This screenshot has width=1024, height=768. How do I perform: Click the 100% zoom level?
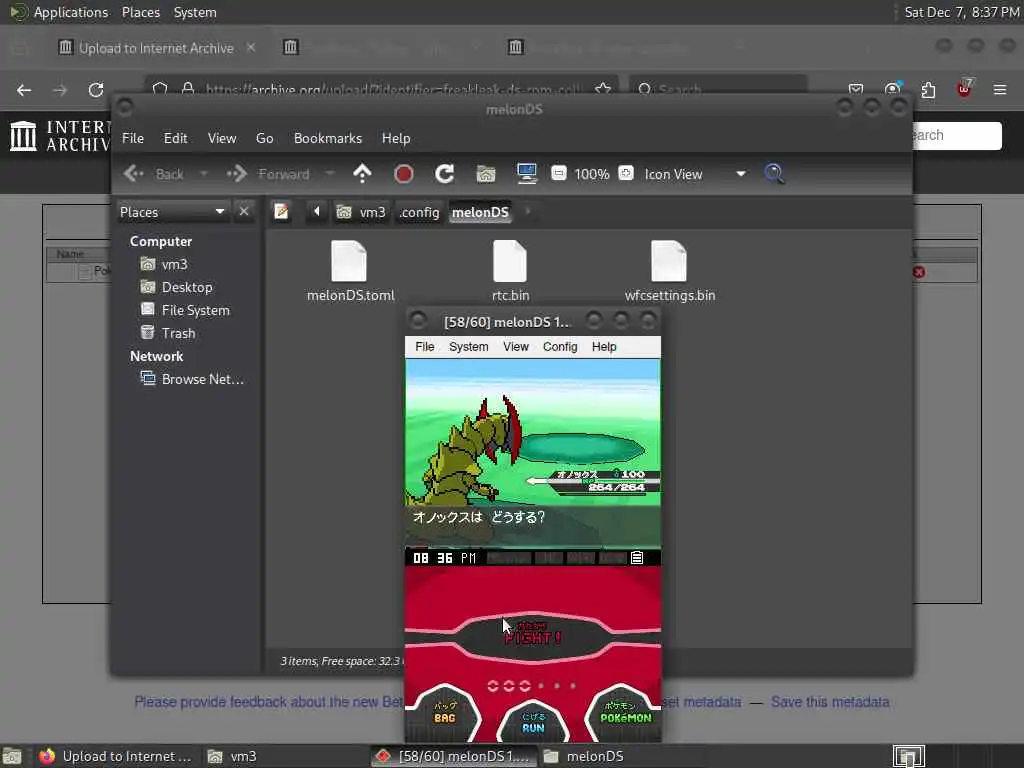pos(592,174)
